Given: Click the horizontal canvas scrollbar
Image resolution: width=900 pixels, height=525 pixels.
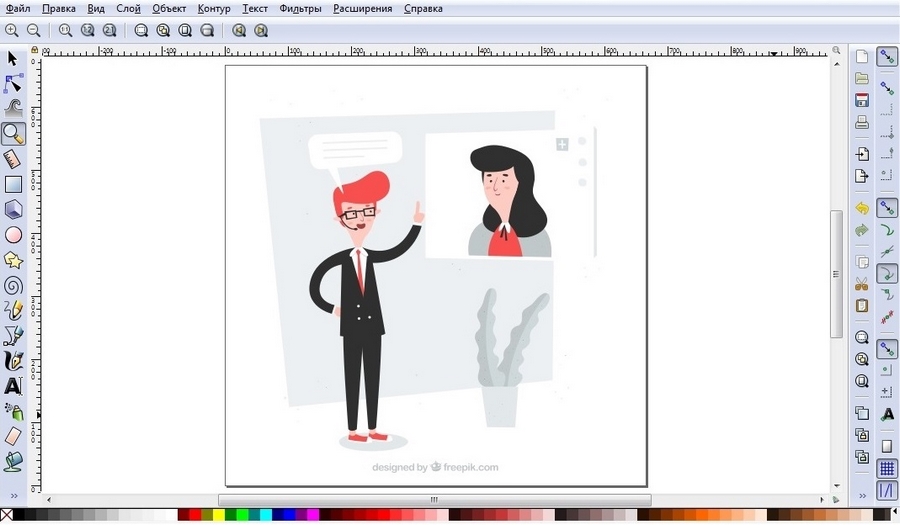Looking at the screenshot, I should click(x=435, y=500).
